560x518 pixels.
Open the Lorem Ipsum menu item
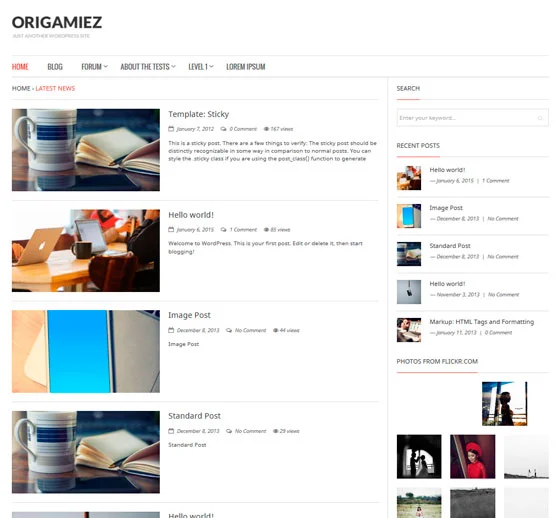[x=246, y=67]
